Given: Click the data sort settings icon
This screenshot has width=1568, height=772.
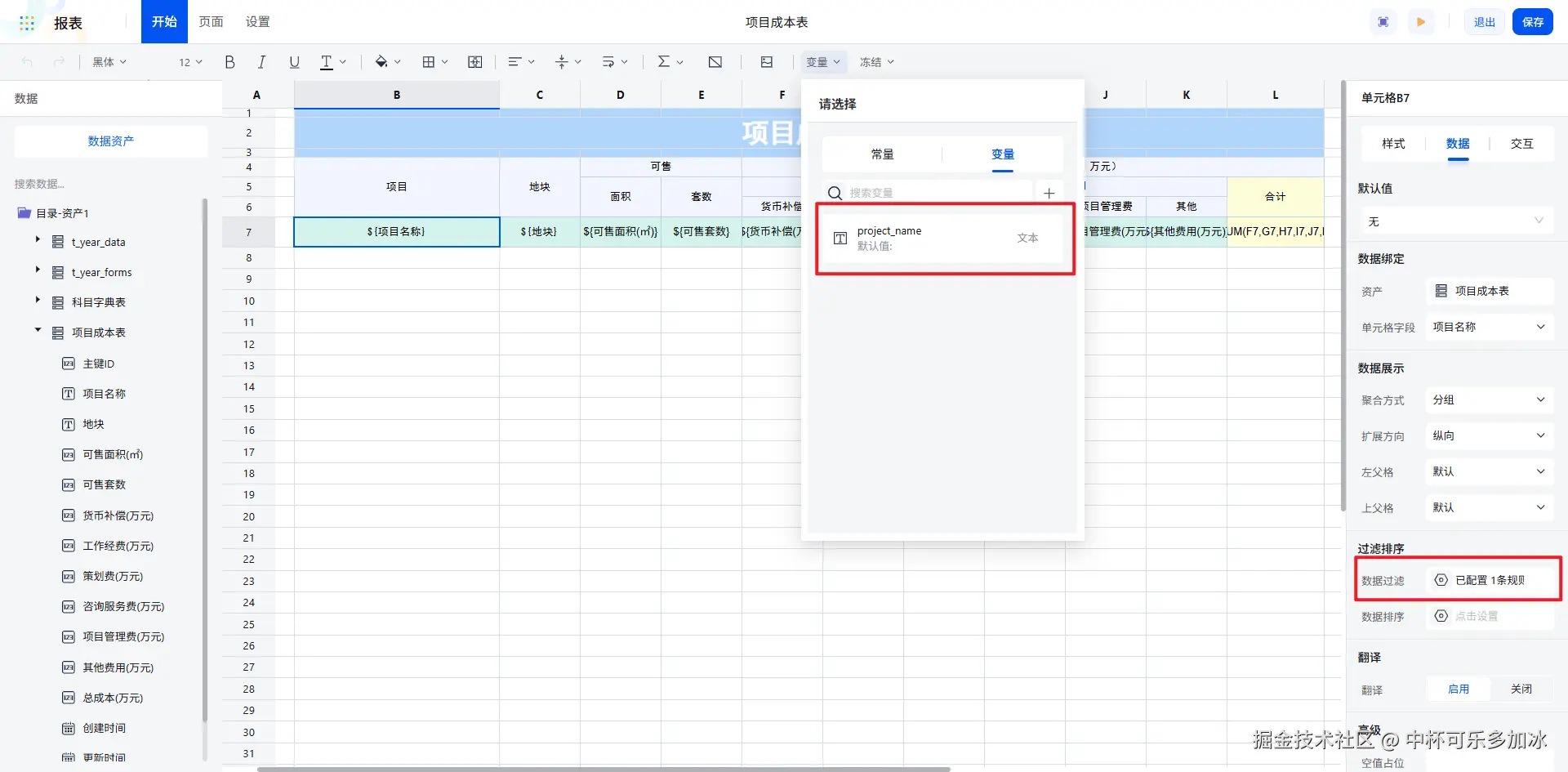Looking at the screenshot, I should pos(1441,616).
